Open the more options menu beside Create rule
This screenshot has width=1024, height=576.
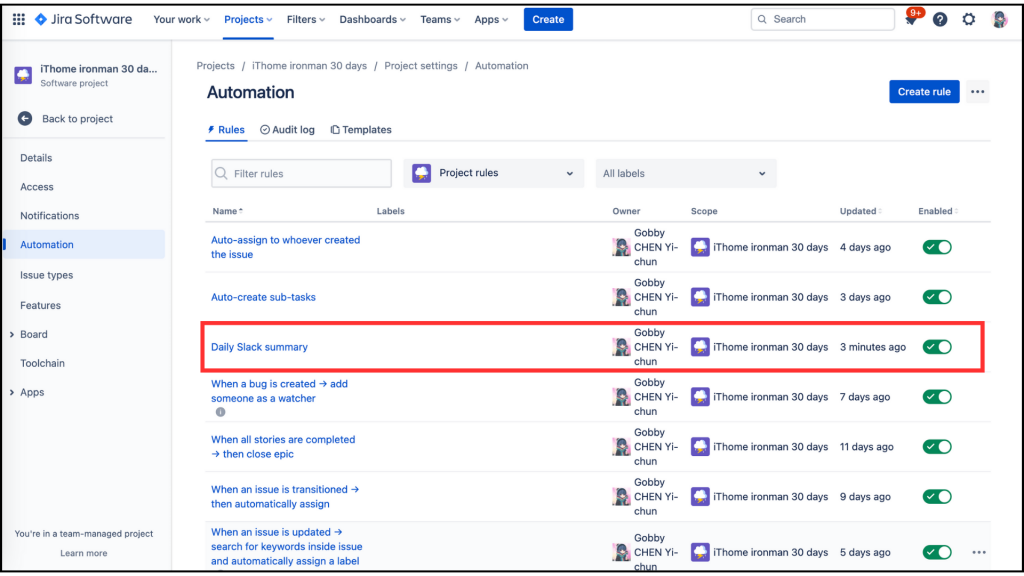(x=978, y=92)
